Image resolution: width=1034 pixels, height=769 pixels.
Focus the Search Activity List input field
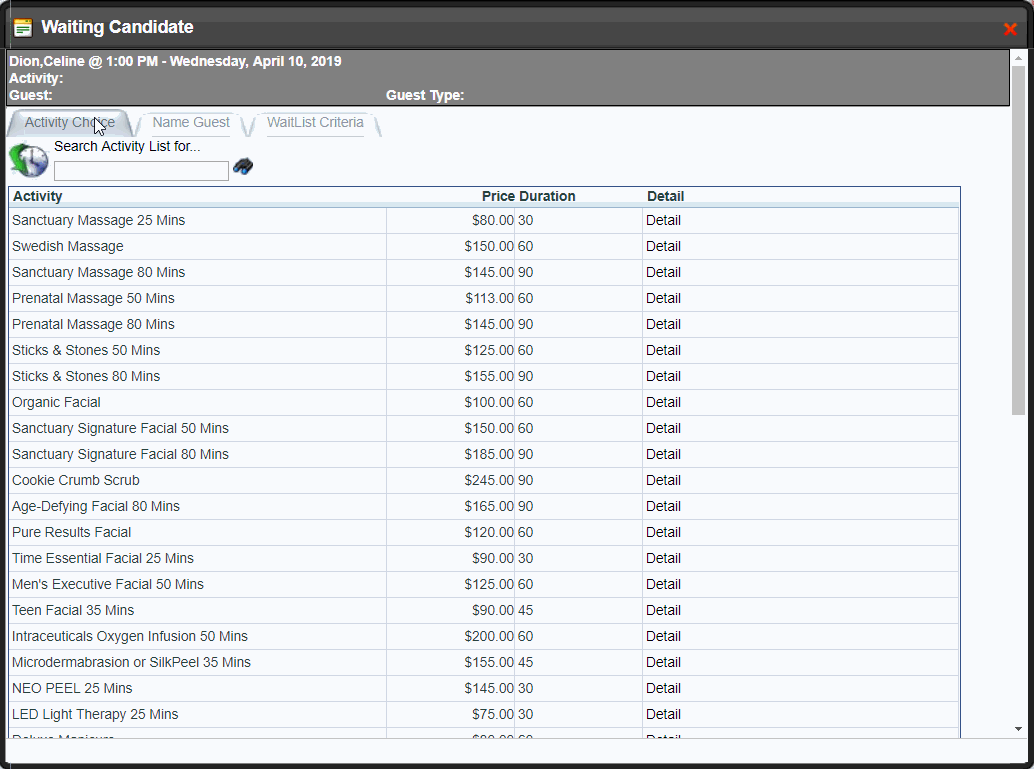[141, 171]
